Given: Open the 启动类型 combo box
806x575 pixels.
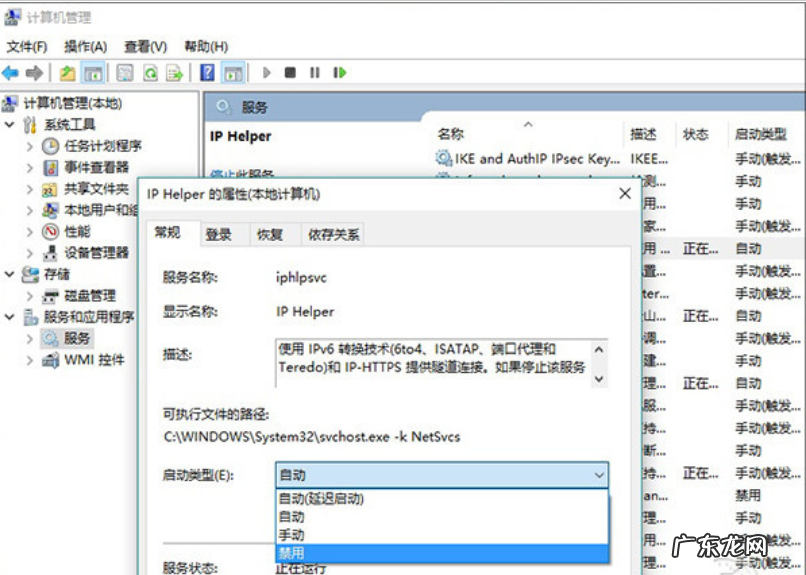Looking at the screenshot, I should (442, 475).
